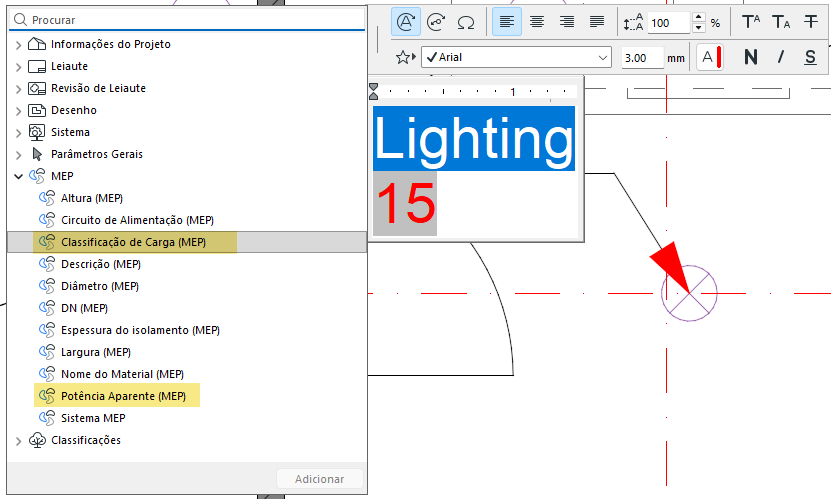Screen dimensions: 831x499
Task: Open the Arial font dropdown
Action: click(x=516, y=57)
